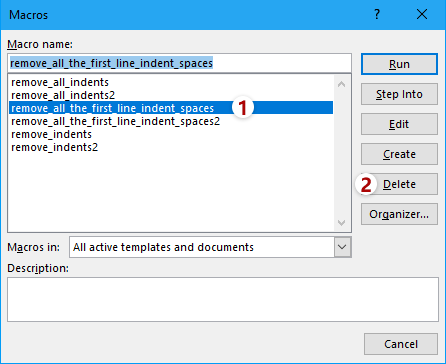Image resolution: width=446 pixels, height=364 pixels.
Task: Select the remove_indents macro
Action: point(51,134)
